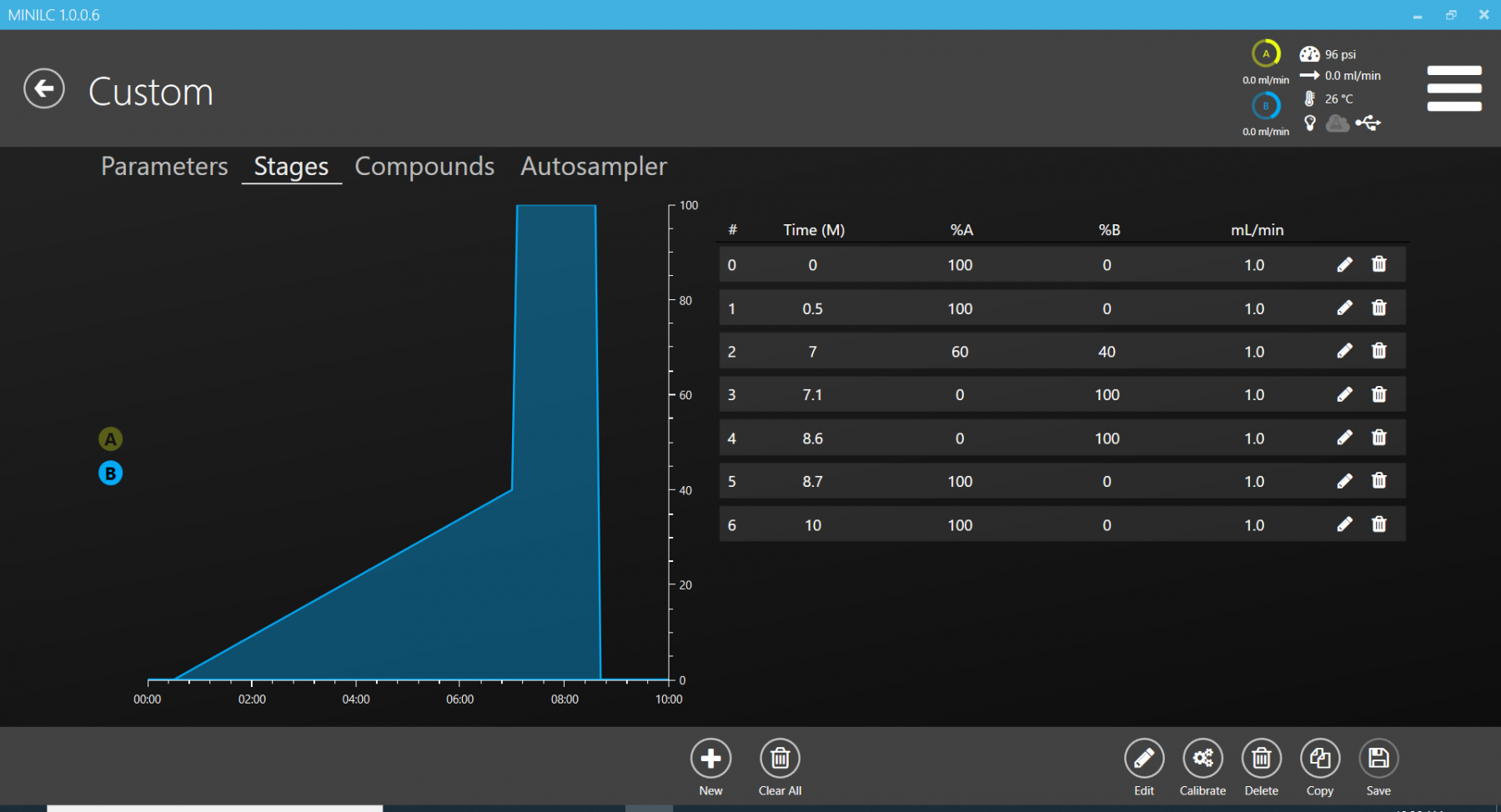Save the method with Save icon

[x=1378, y=759]
